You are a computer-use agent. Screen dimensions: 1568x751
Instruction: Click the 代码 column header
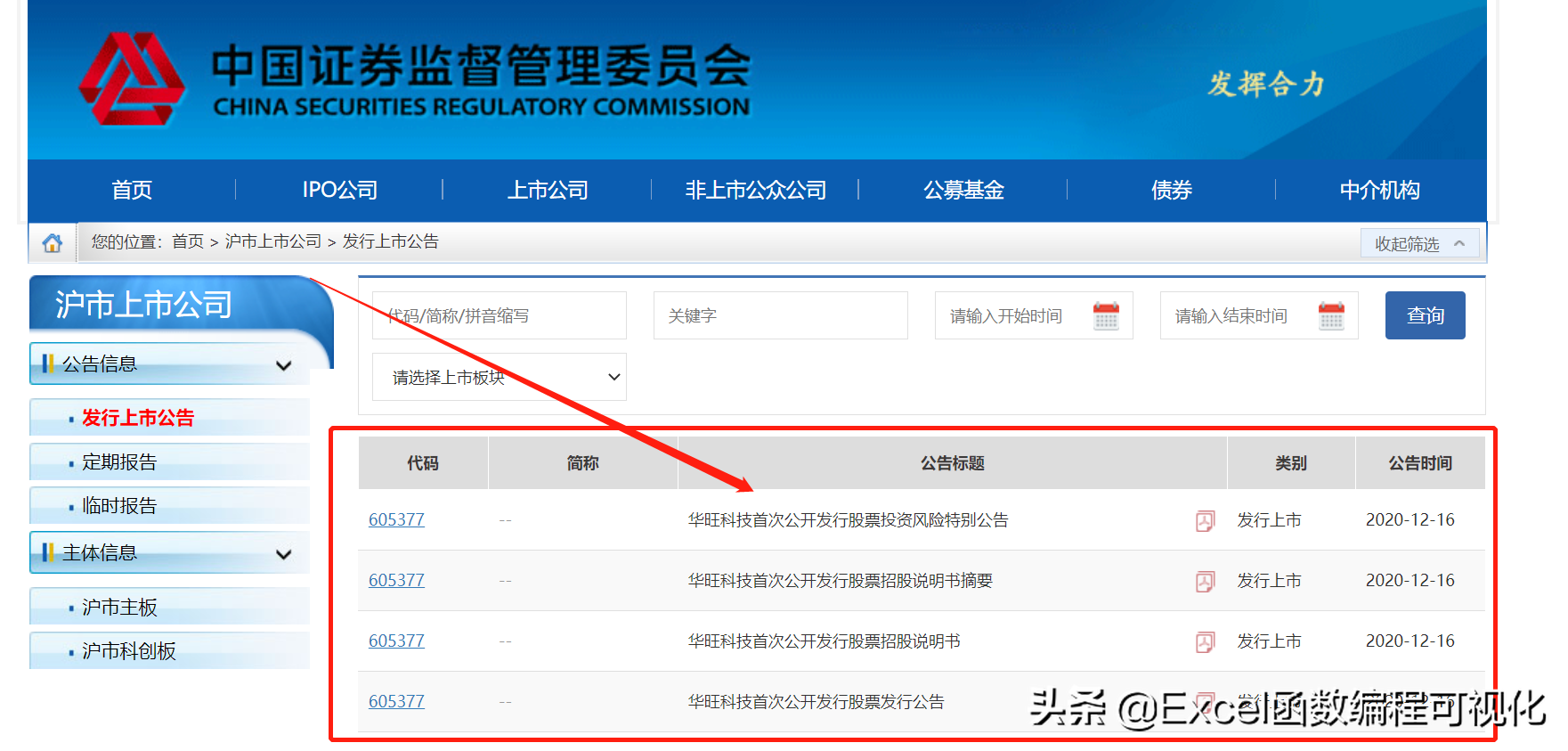pos(423,463)
